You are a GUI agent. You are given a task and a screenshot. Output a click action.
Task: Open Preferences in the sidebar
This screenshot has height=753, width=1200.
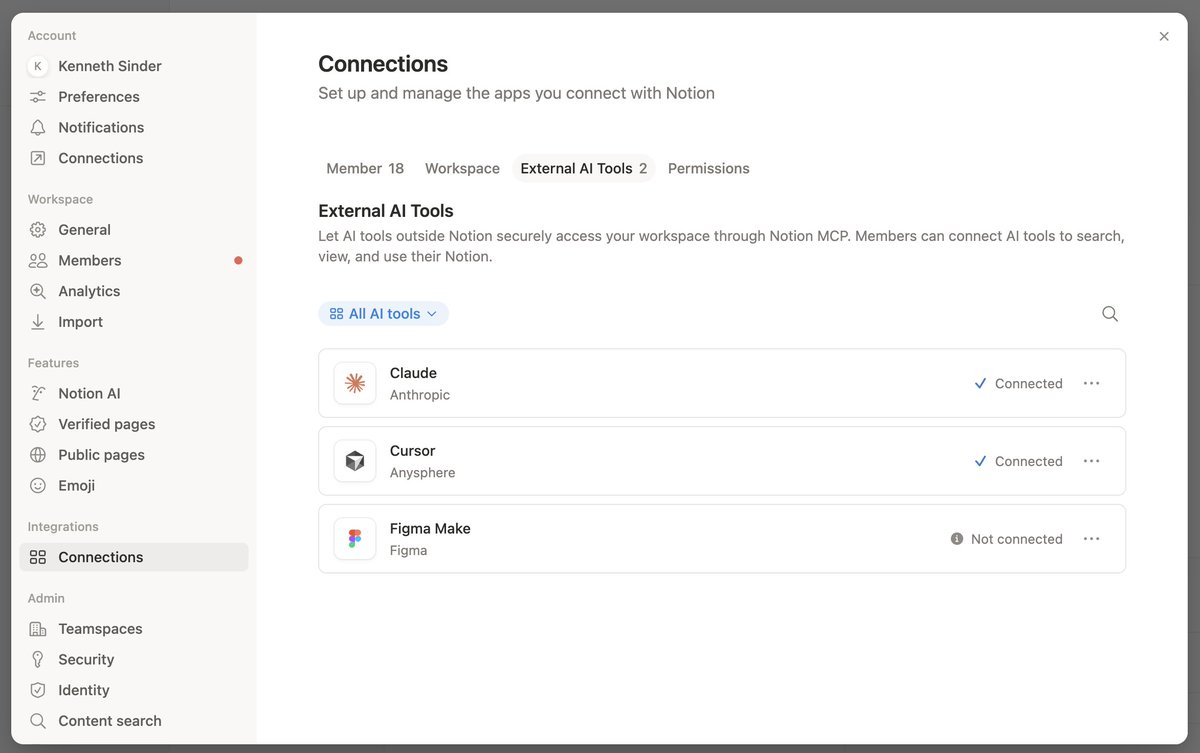tap(134, 97)
